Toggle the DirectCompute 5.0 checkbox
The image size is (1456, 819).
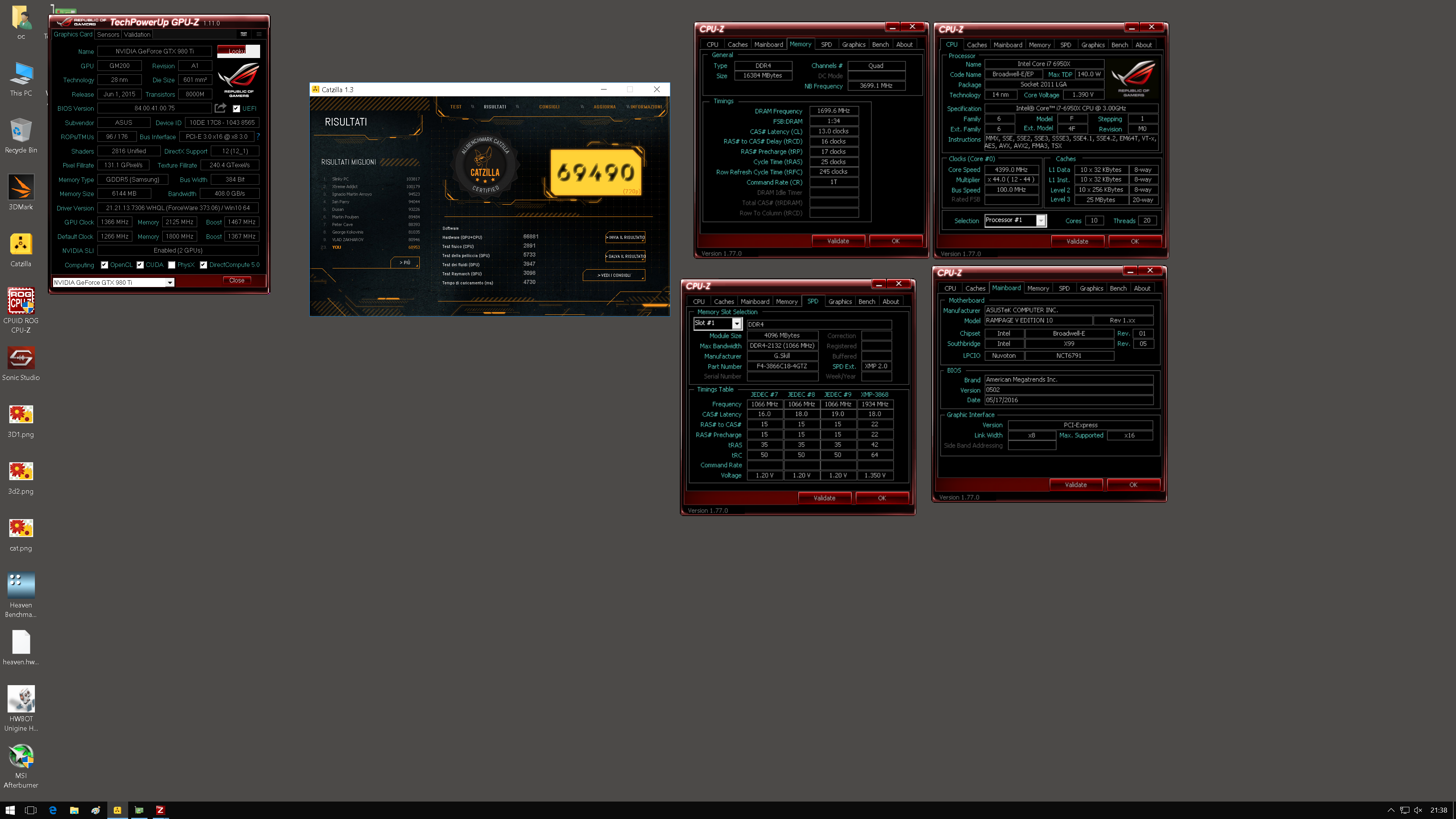tap(203, 265)
